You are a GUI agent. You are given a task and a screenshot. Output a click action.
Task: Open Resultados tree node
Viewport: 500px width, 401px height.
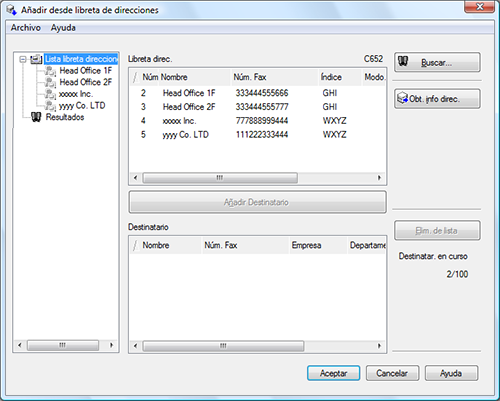coord(65,117)
